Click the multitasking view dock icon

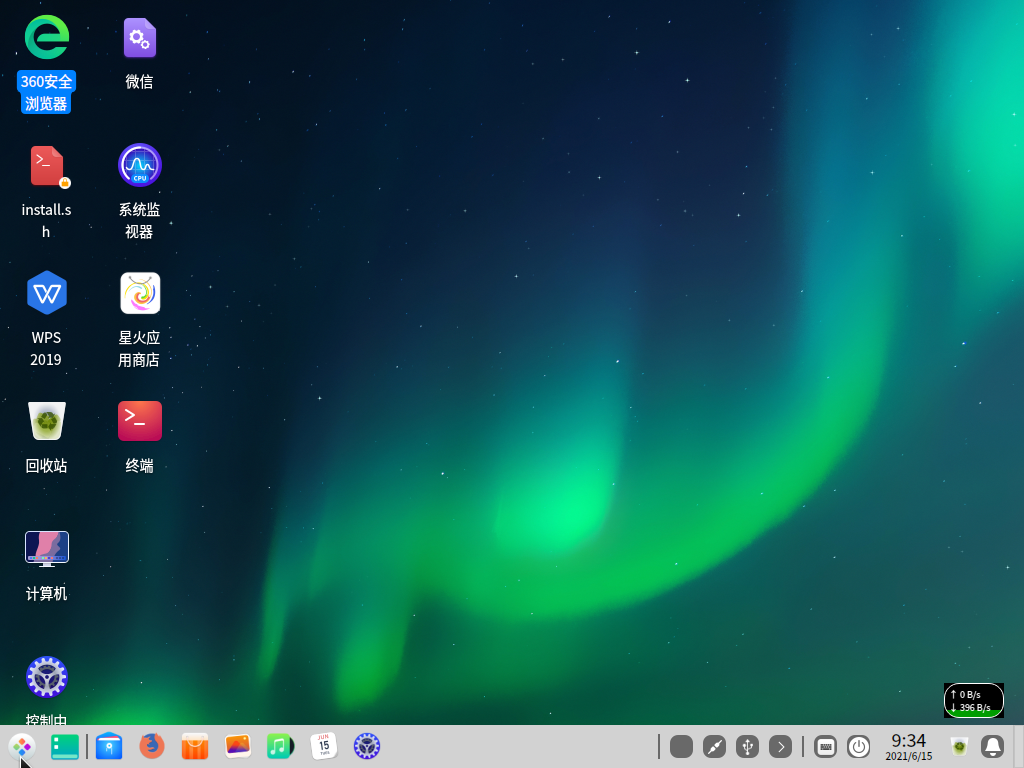pyautogui.click(x=65, y=746)
